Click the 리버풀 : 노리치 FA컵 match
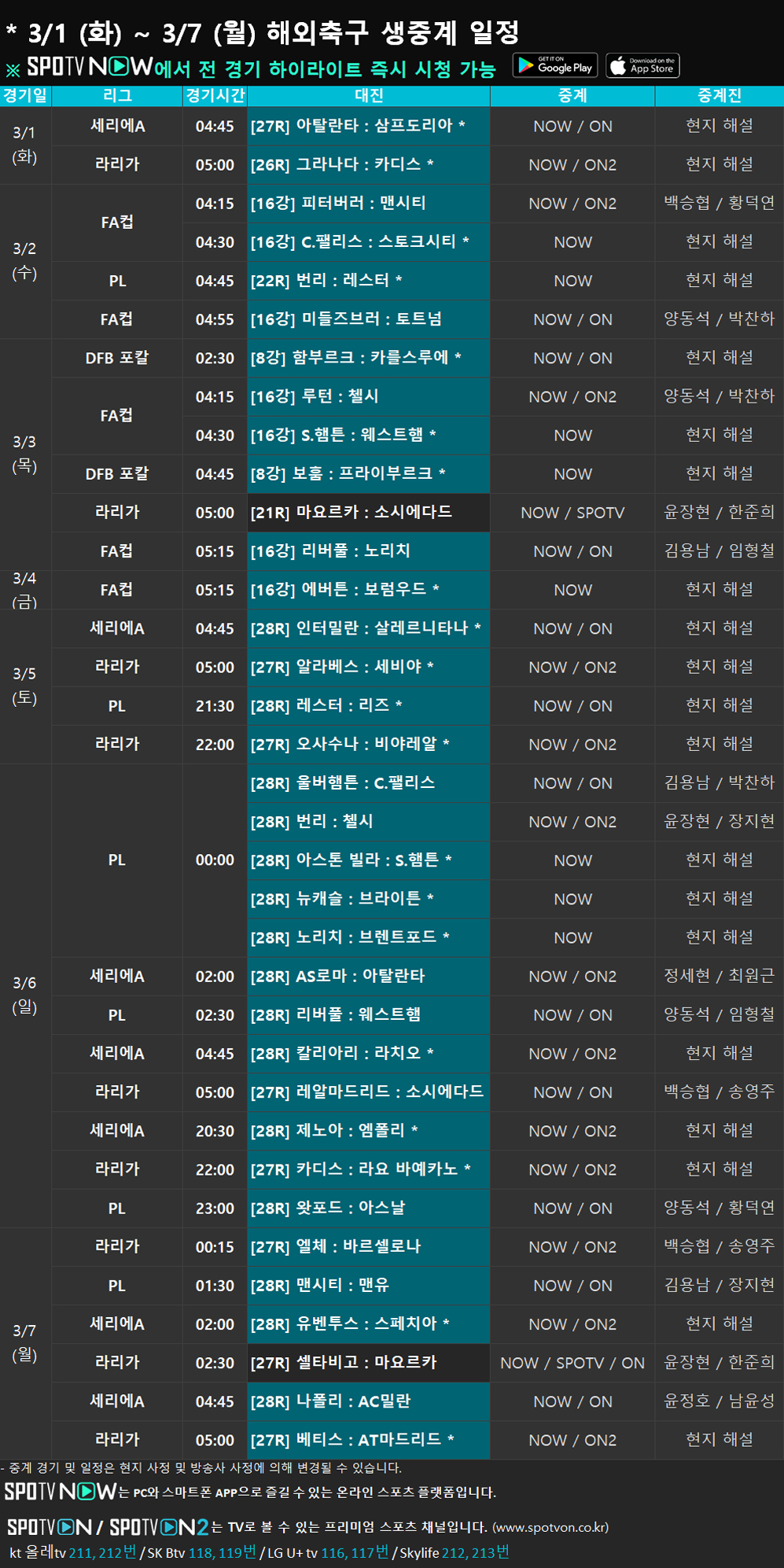Screen dimensions: 784x1568 (368, 551)
